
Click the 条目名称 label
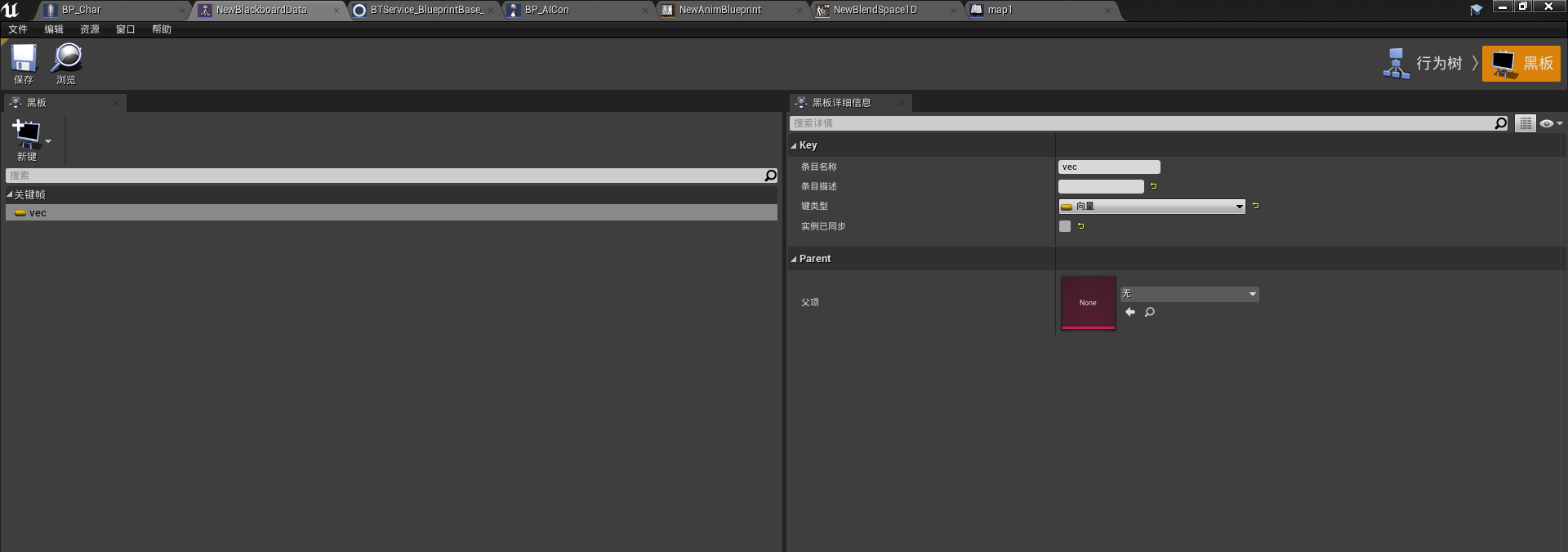tap(819, 167)
